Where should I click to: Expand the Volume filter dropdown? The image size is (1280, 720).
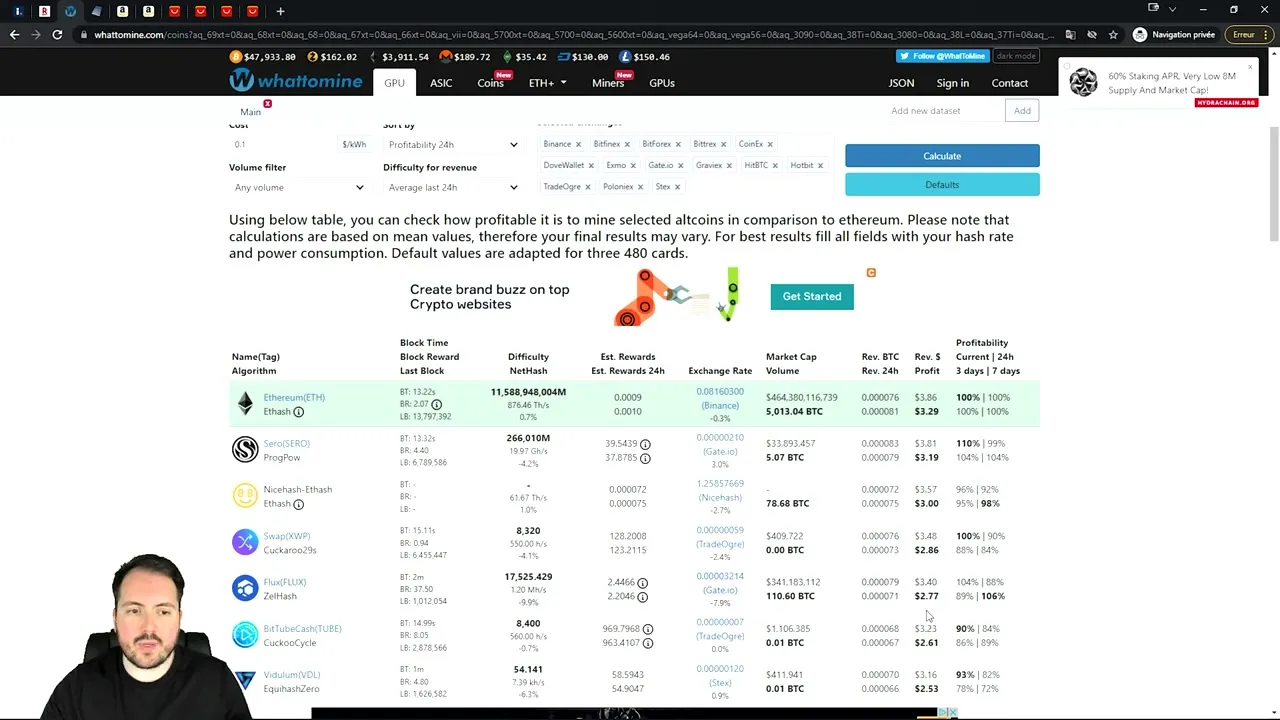(298, 187)
